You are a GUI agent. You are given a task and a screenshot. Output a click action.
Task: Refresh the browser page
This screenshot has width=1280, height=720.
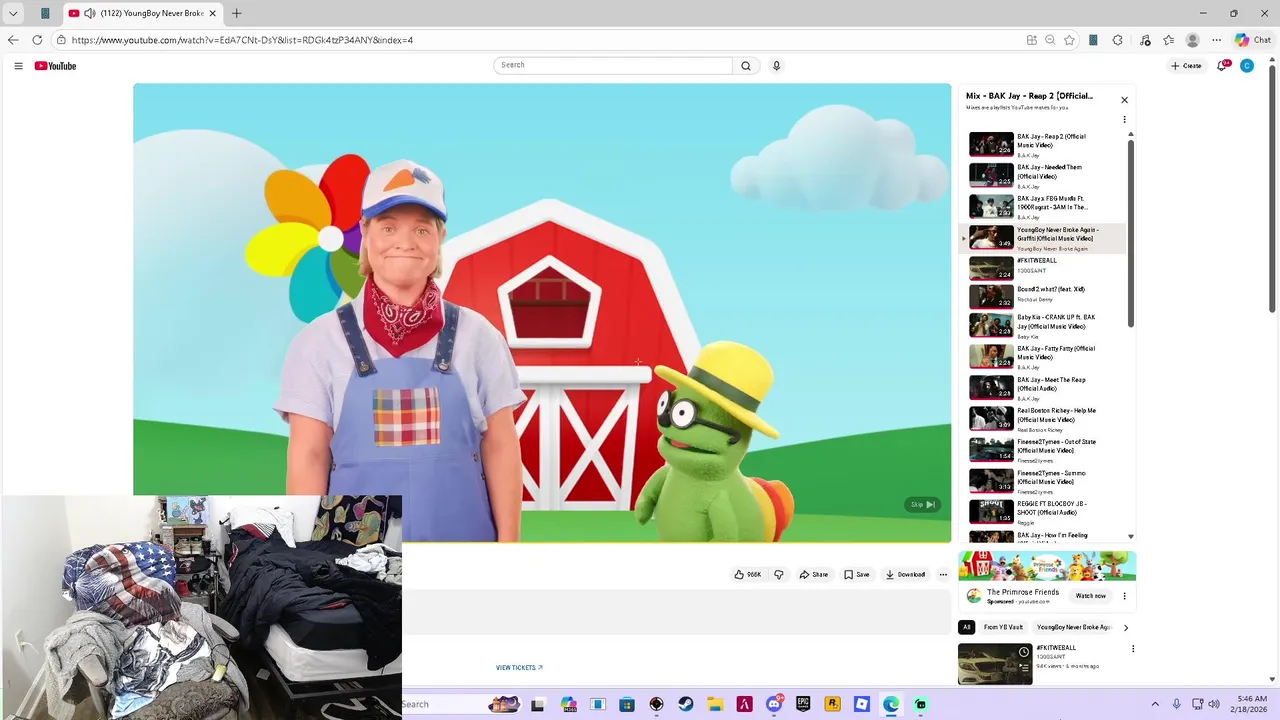37,40
